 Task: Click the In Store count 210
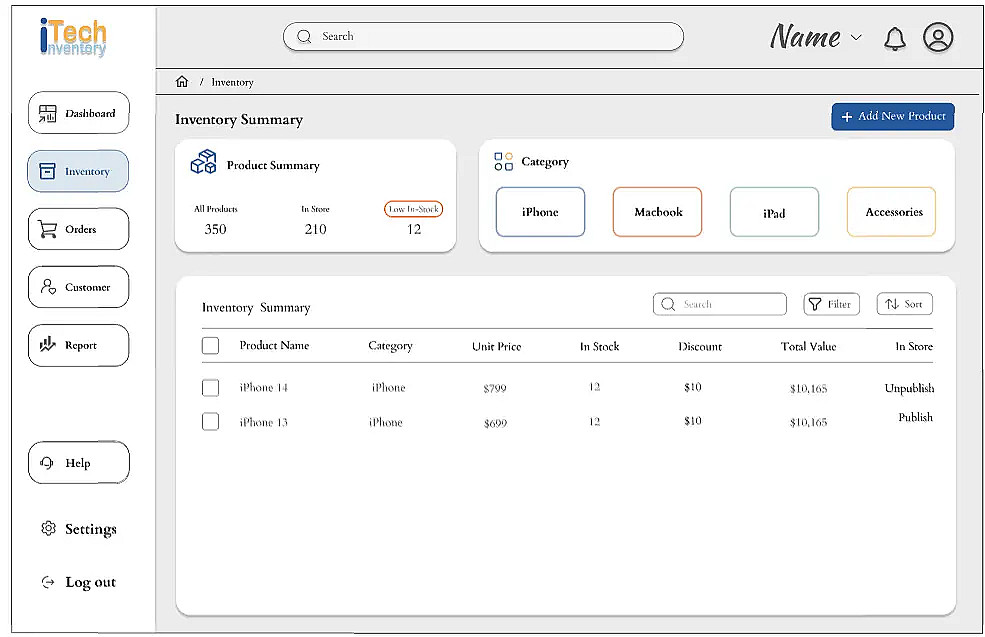pos(315,229)
